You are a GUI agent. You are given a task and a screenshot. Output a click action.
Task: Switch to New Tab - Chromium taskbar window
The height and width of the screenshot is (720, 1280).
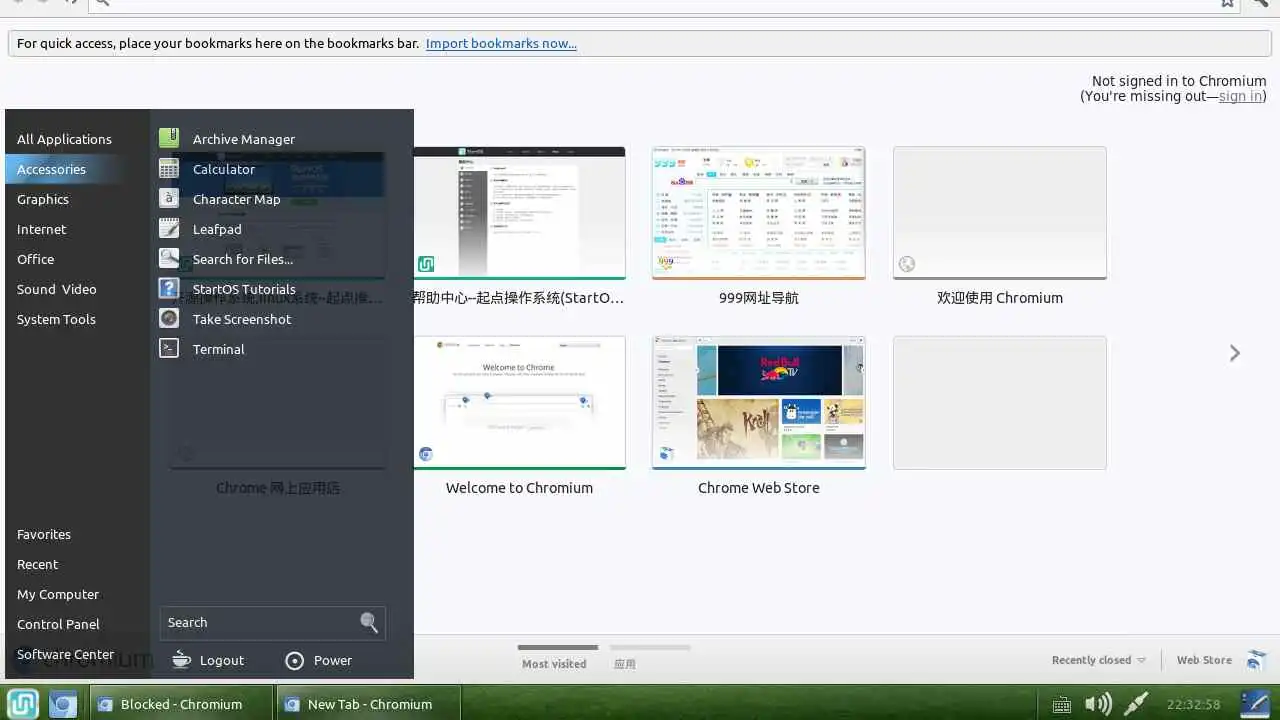click(x=369, y=704)
